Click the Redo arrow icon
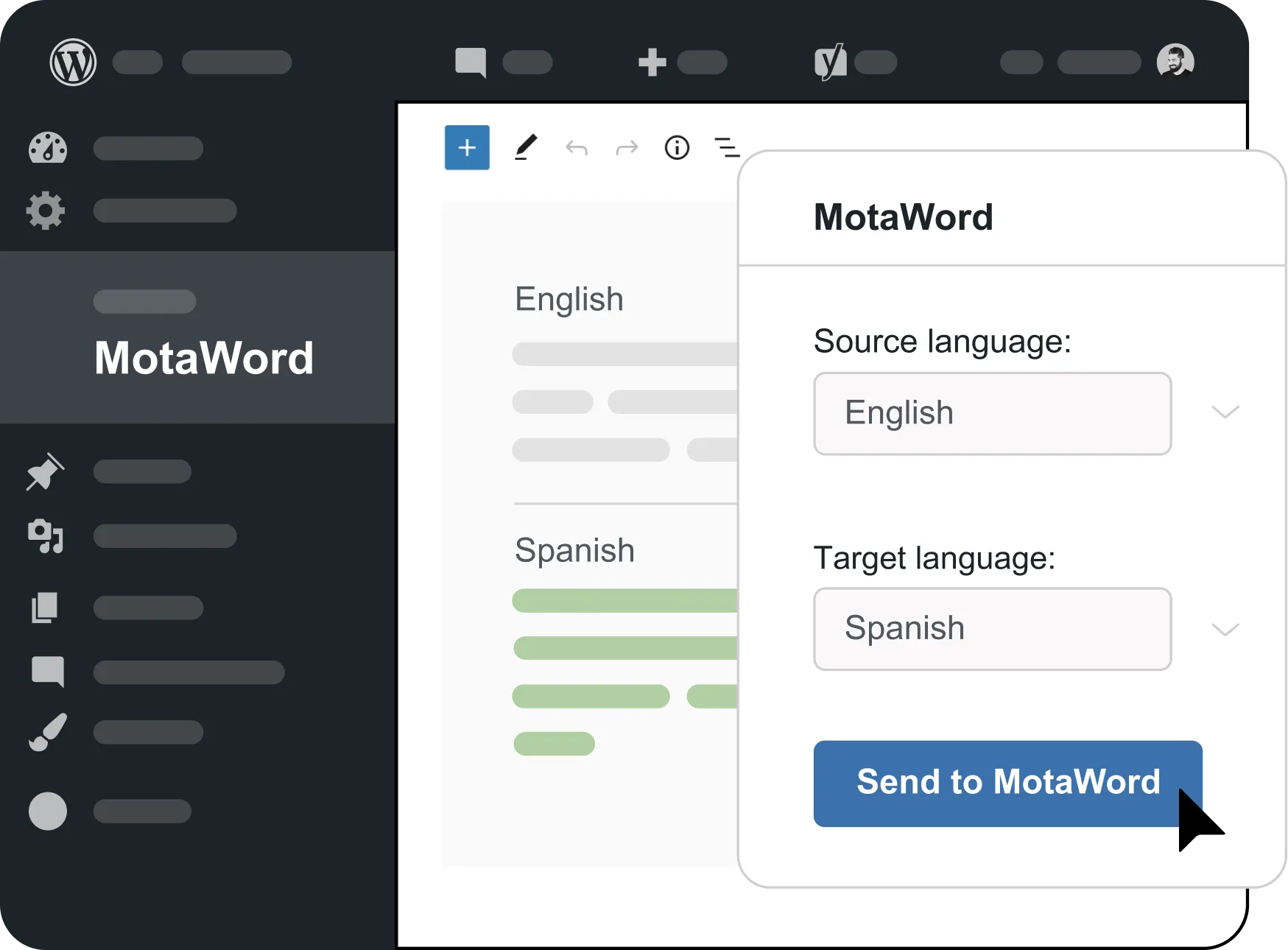 point(627,148)
